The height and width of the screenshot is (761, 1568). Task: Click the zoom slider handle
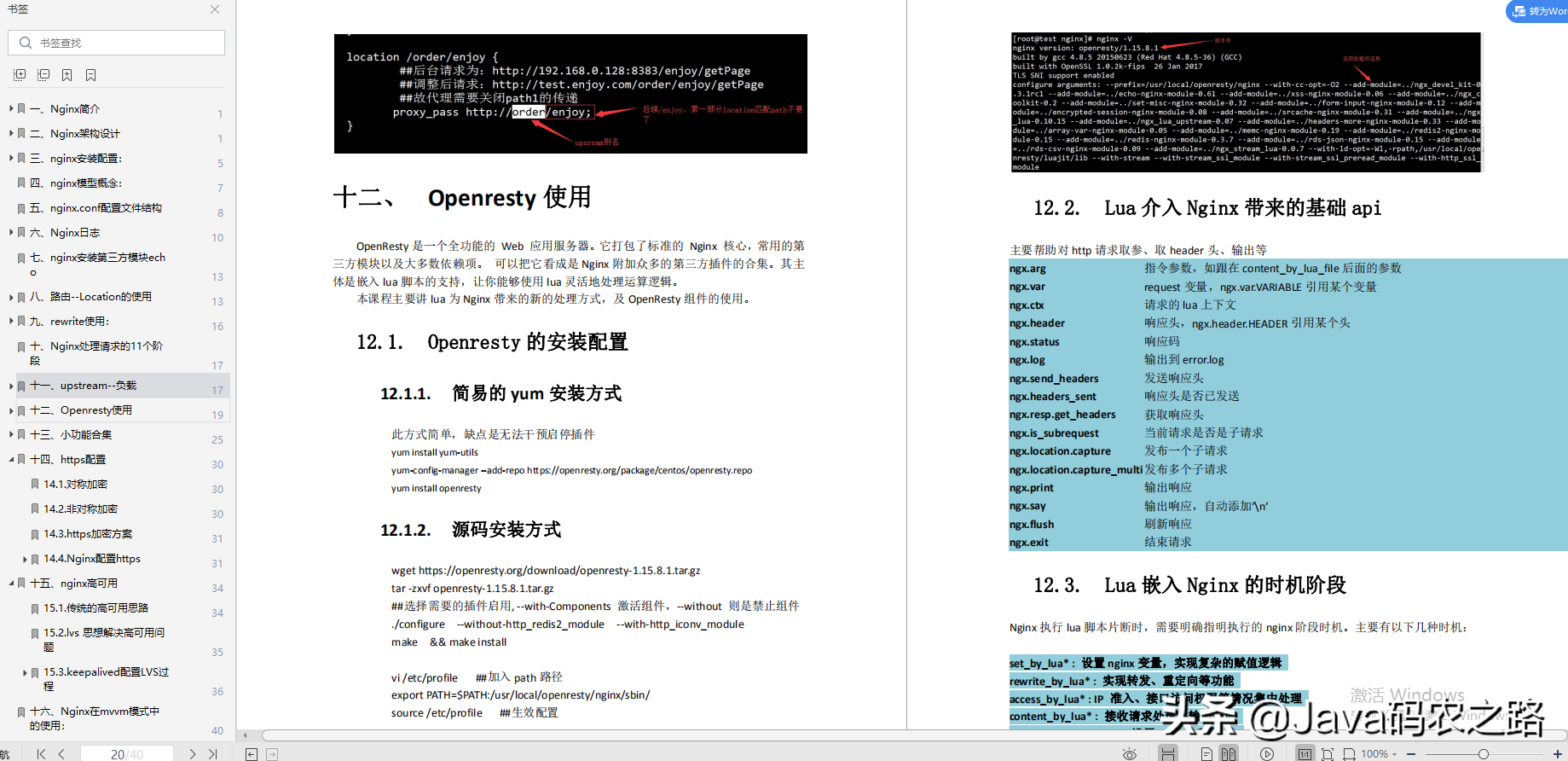click(x=1484, y=754)
